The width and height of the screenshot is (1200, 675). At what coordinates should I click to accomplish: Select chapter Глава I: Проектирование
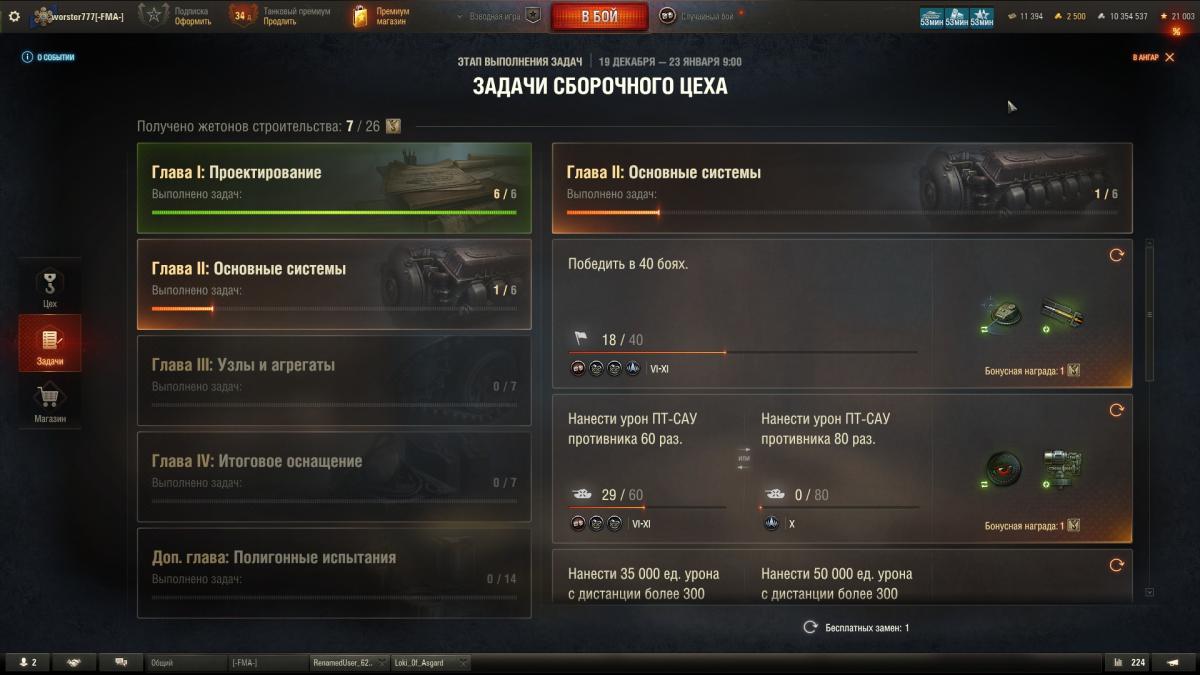(x=334, y=187)
